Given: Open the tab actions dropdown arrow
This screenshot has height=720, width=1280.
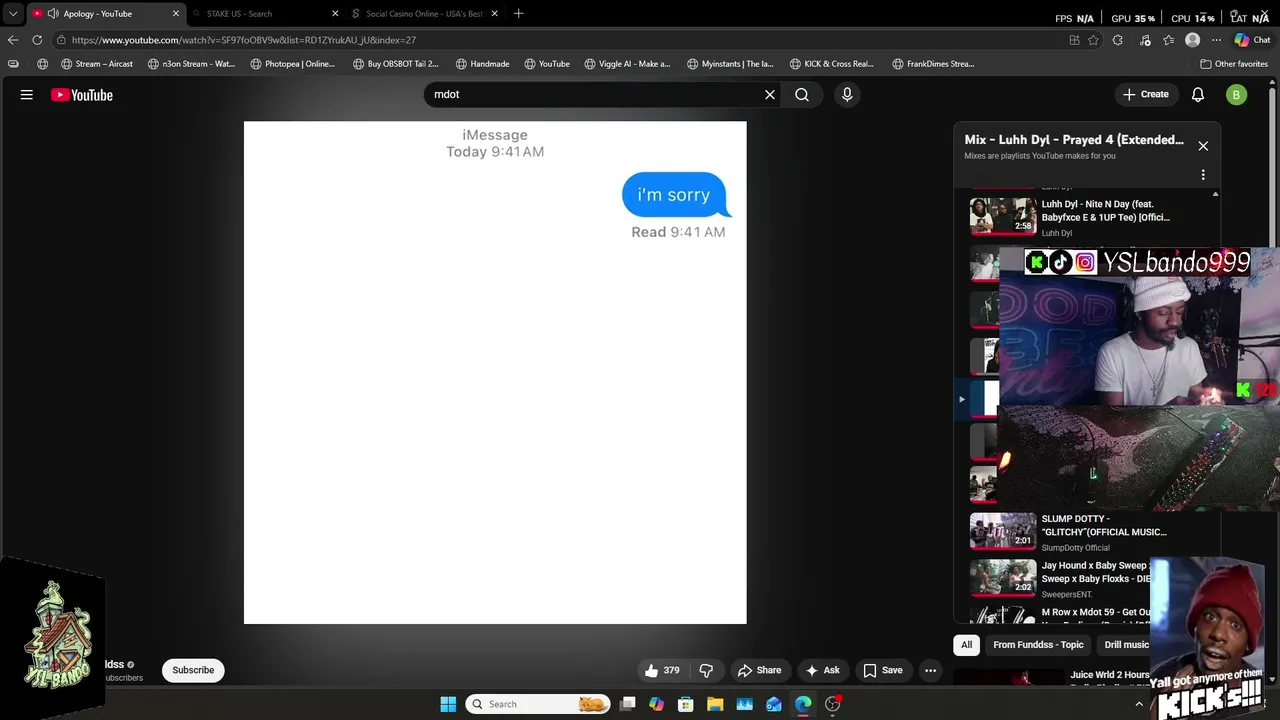Looking at the screenshot, I should (13, 14).
